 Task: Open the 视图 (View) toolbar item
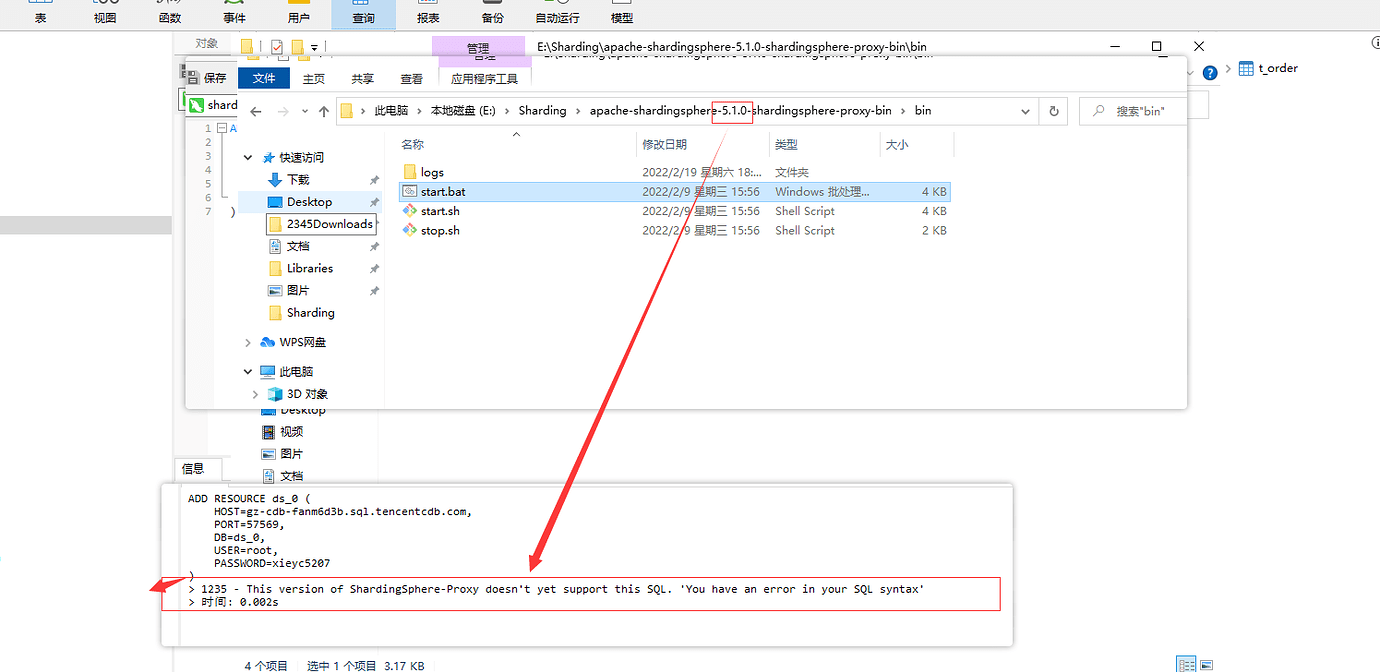[x=105, y=14]
